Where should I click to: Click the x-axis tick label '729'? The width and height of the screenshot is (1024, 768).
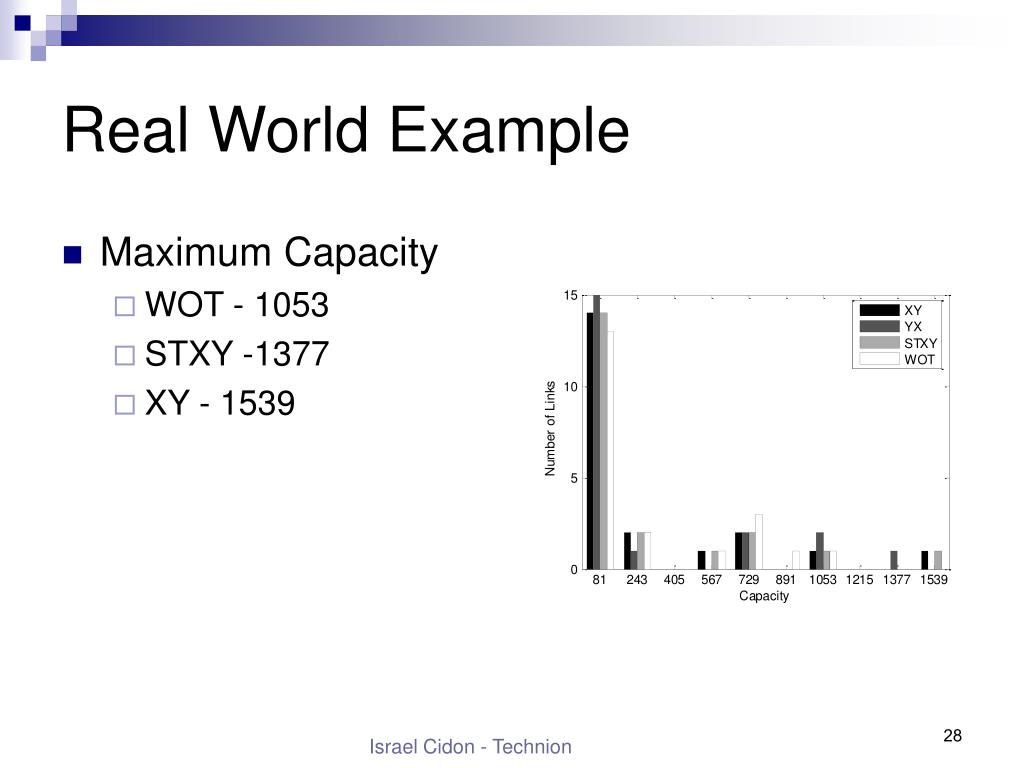click(748, 579)
